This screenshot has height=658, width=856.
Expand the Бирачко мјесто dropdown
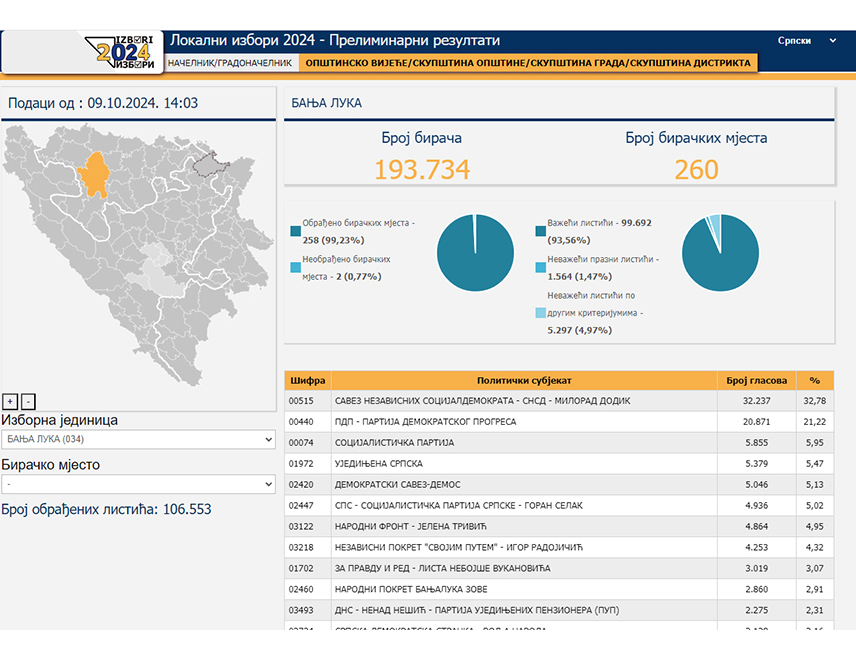[138, 484]
